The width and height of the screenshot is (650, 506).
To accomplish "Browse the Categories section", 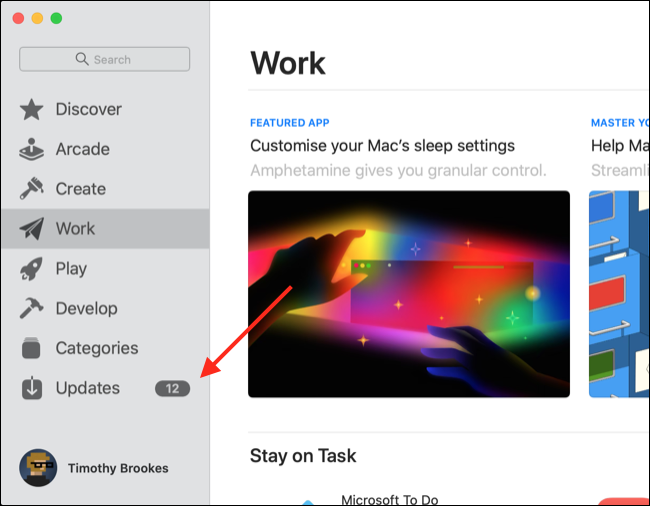I will click(105, 348).
